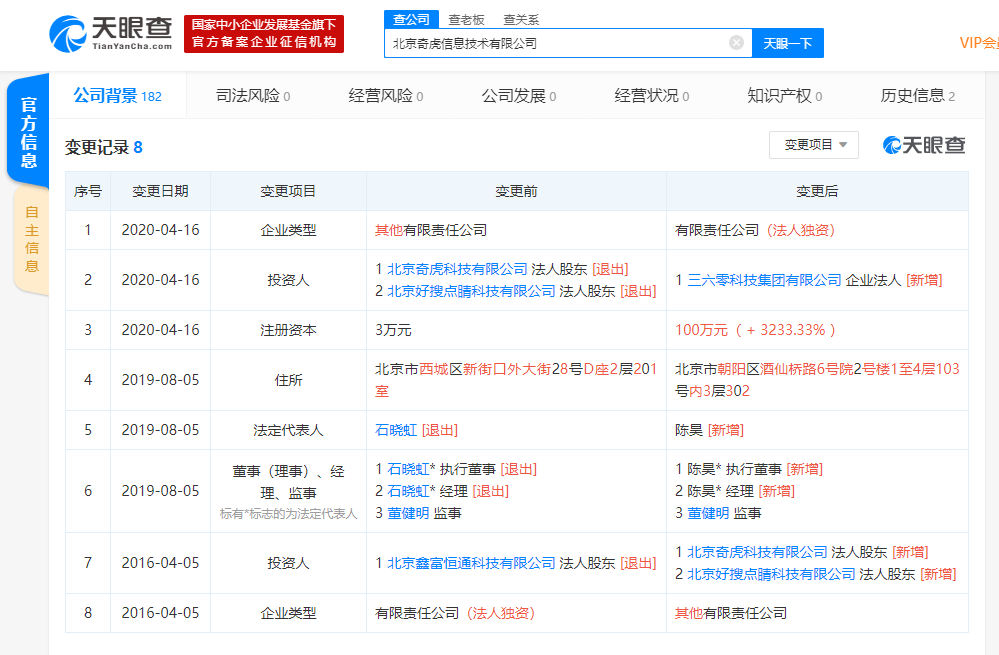Image resolution: width=999 pixels, height=655 pixels.
Task: Open the VIP会员 link at top right
Action: (x=978, y=43)
